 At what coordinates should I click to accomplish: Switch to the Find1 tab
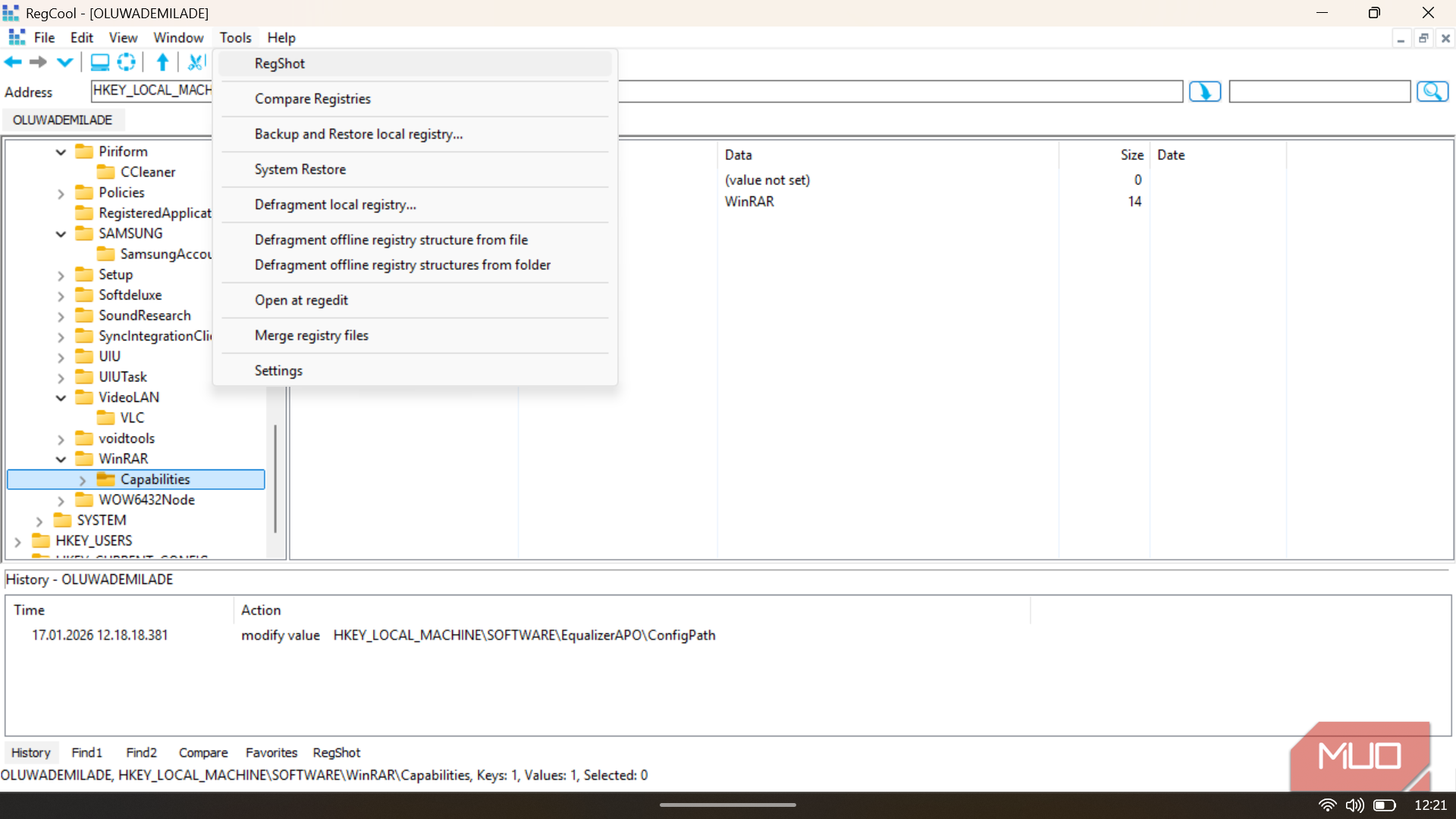coord(86,752)
